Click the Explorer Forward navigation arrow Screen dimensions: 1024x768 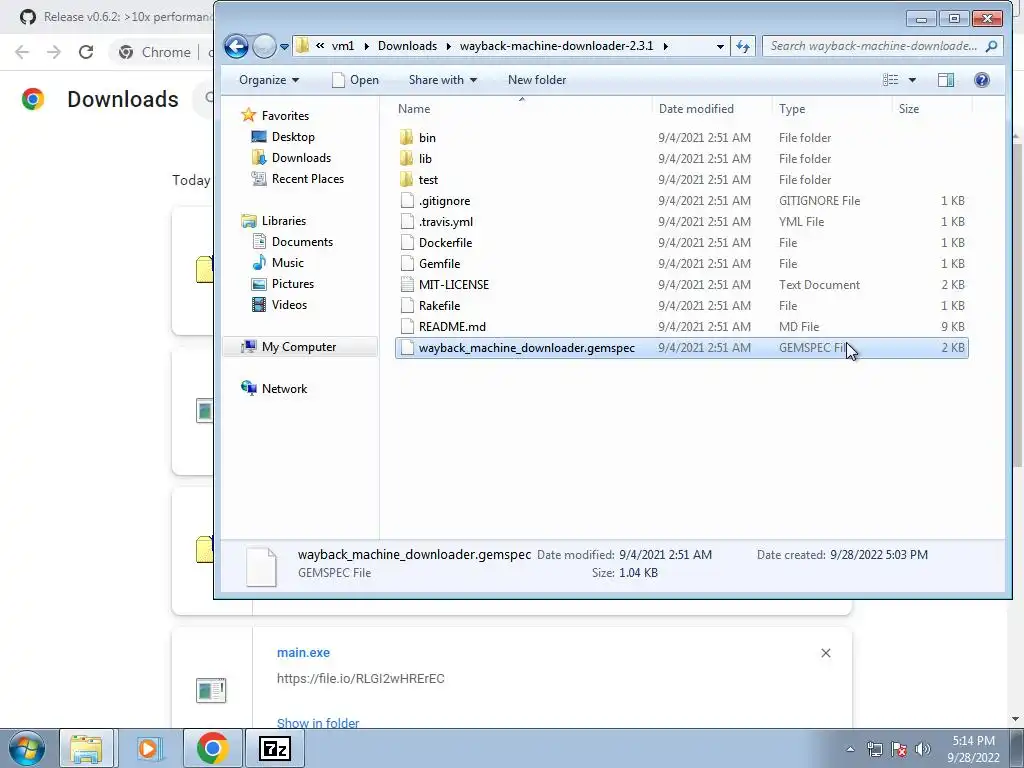[264, 46]
